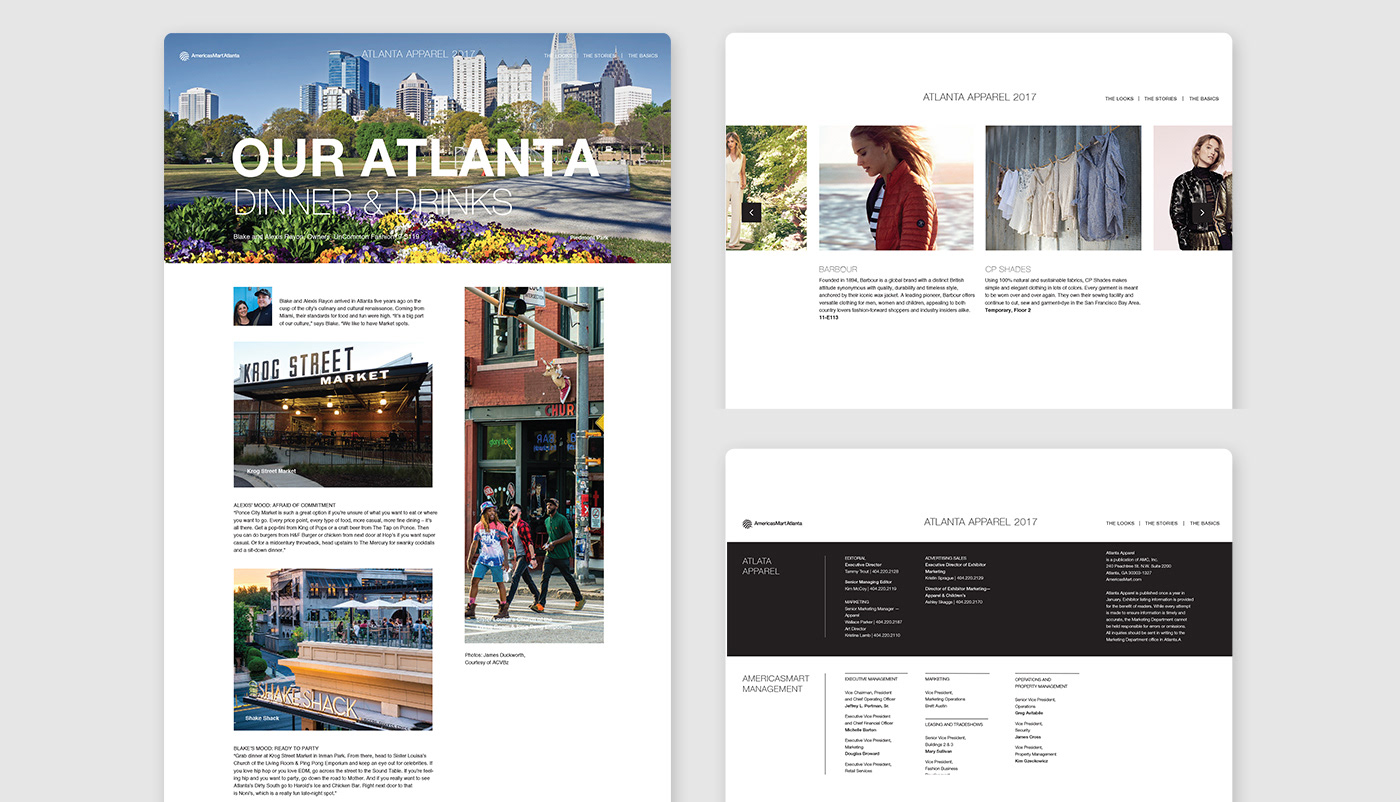Click ATLANTA APPAREL 2017 heading above the carousel

[979, 97]
